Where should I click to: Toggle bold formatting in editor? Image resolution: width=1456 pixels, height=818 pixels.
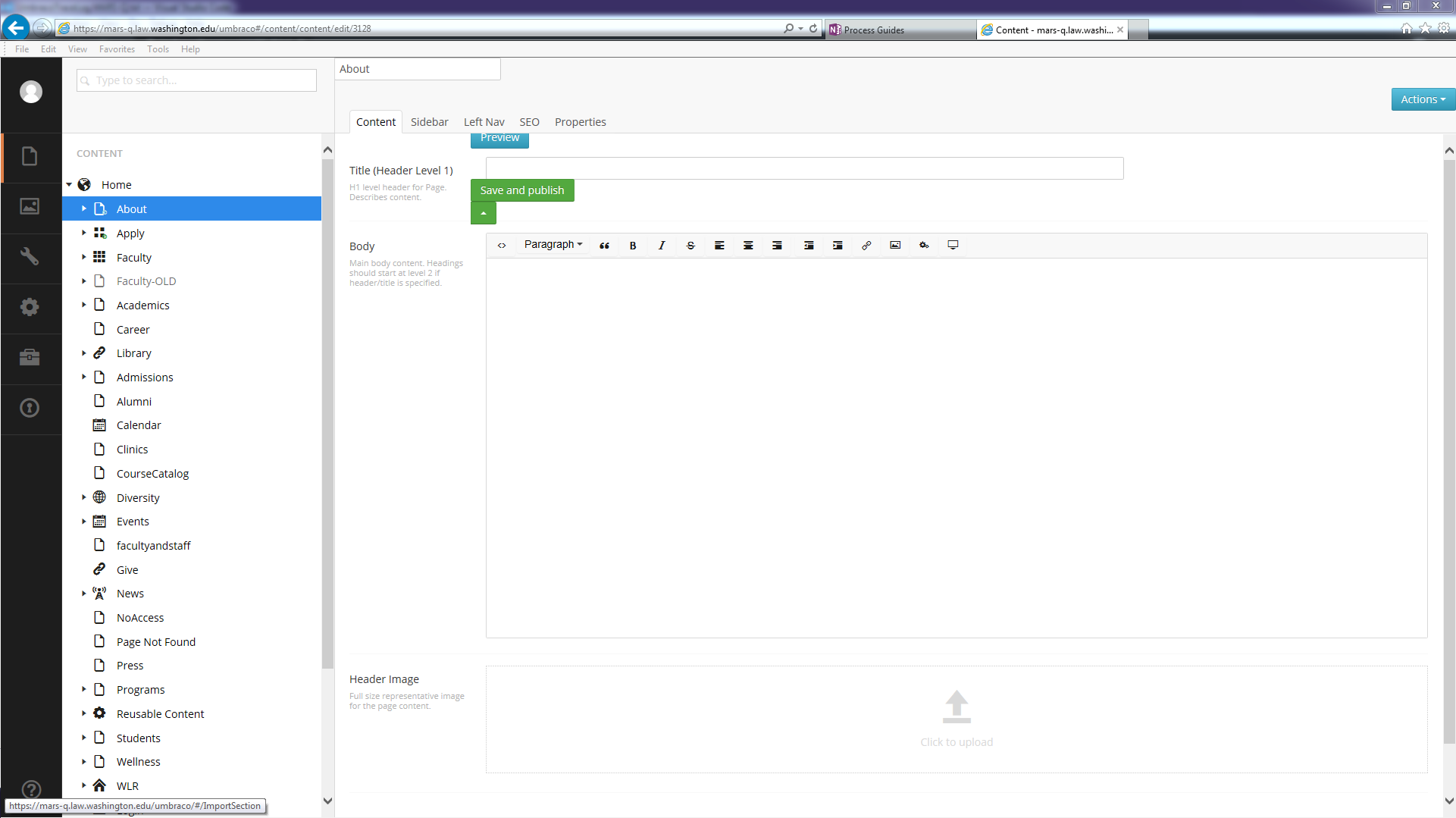click(x=633, y=245)
